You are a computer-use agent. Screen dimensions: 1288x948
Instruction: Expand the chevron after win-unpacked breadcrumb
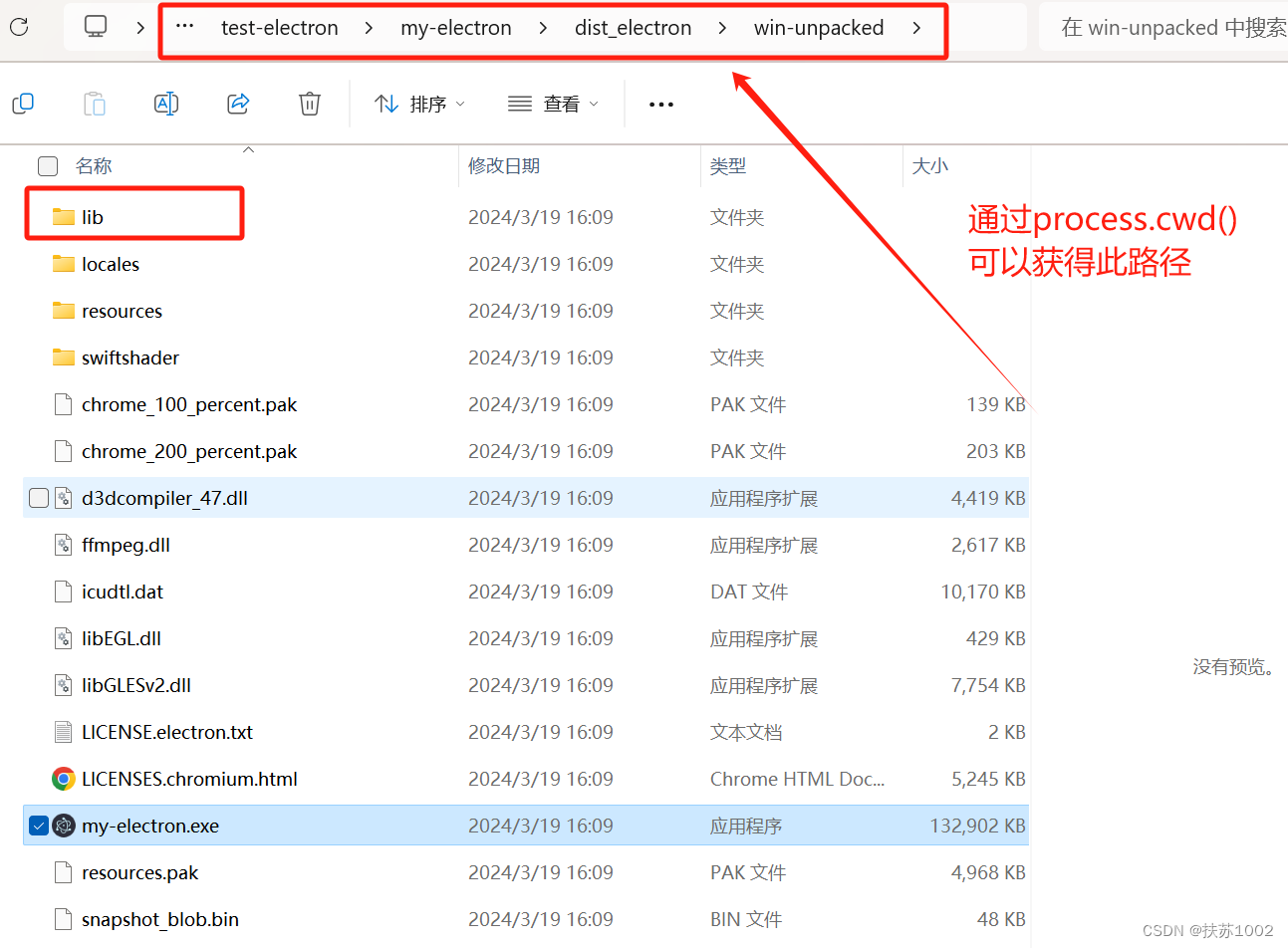tap(915, 28)
